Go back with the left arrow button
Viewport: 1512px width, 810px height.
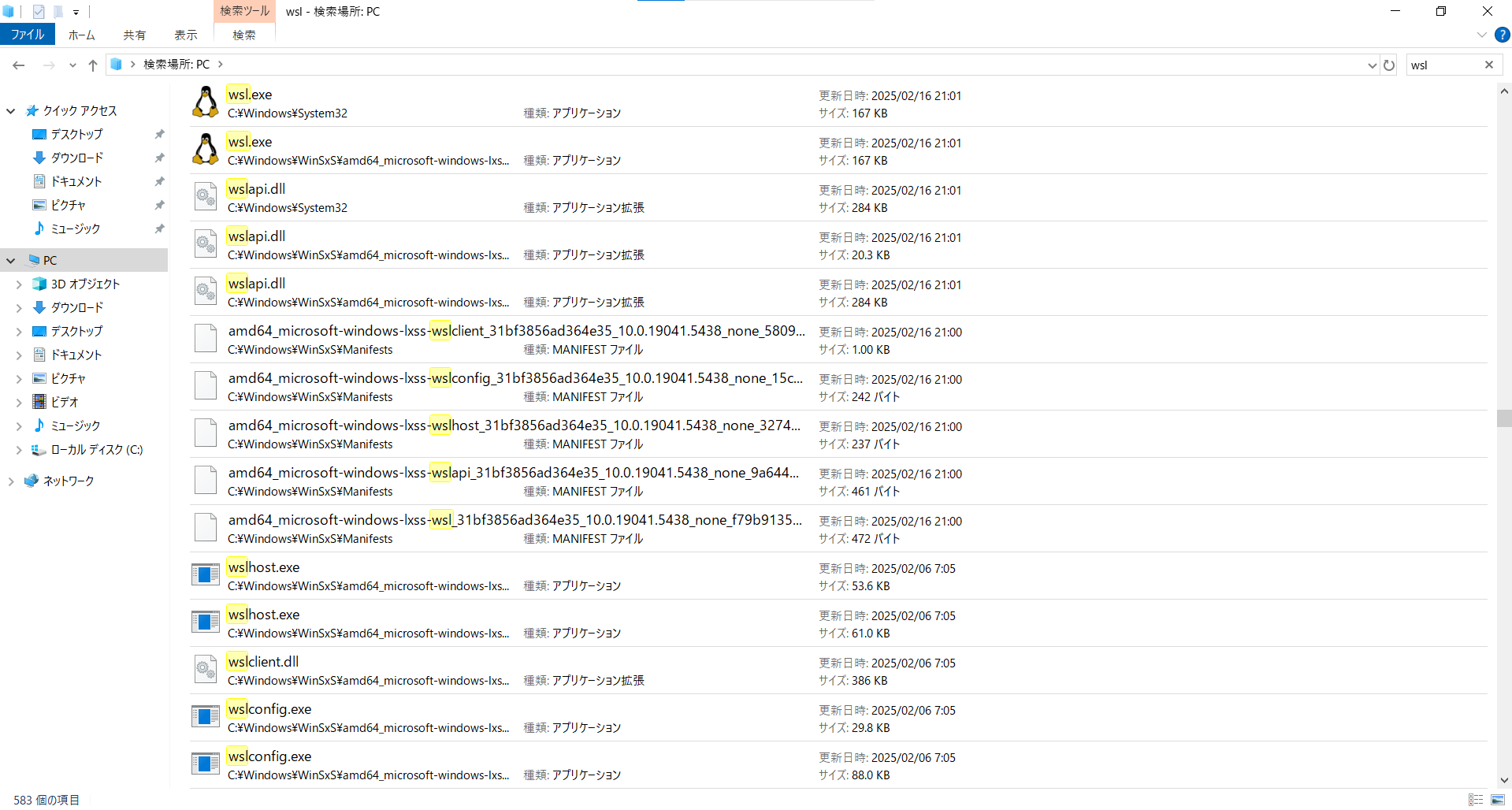tap(19, 65)
